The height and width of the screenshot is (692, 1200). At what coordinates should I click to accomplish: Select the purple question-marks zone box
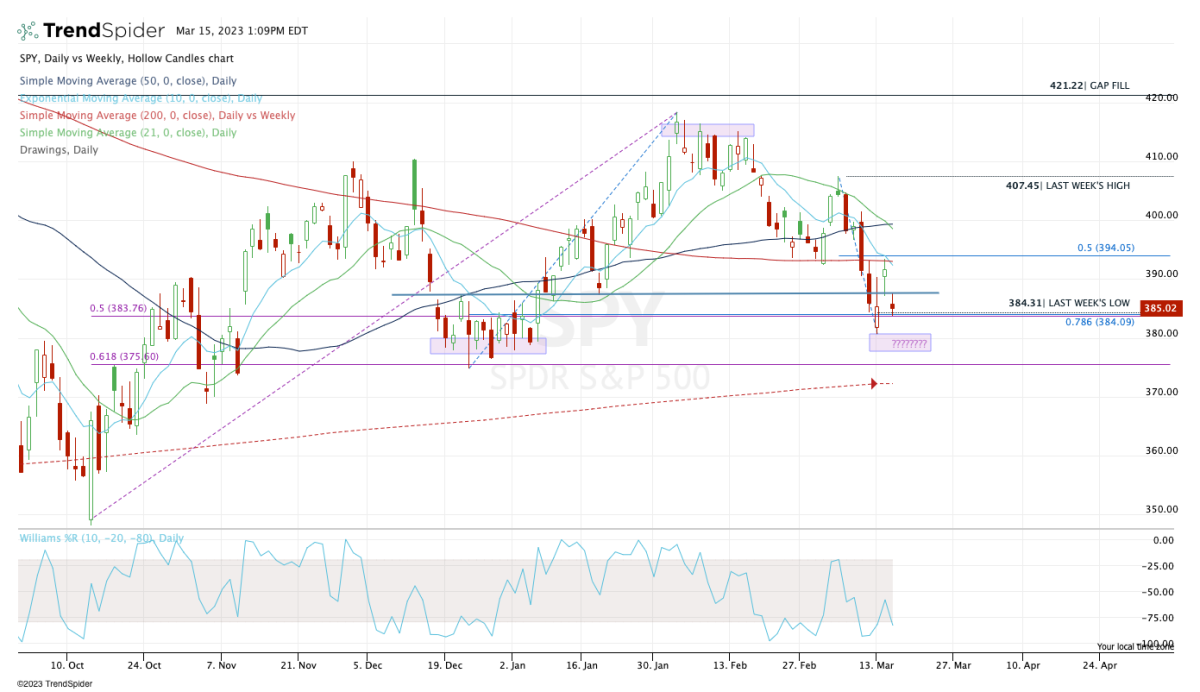click(x=900, y=343)
